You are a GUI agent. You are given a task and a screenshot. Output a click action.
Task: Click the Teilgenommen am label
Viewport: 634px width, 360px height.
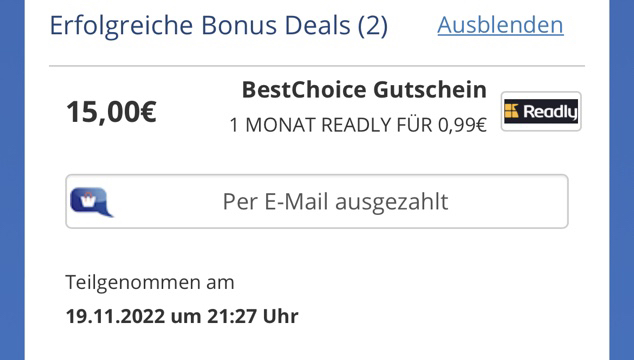tap(150, 282)
